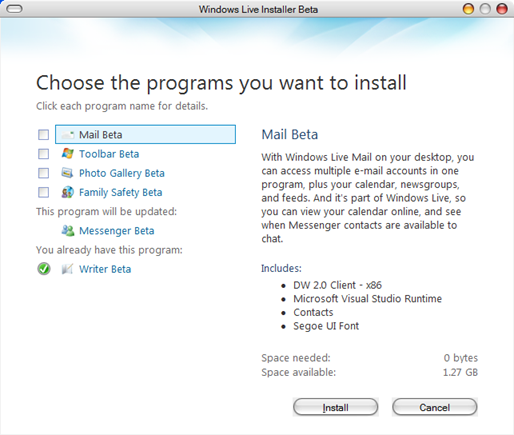Click the pill-shaped button in title bar left

coord(14,9)
